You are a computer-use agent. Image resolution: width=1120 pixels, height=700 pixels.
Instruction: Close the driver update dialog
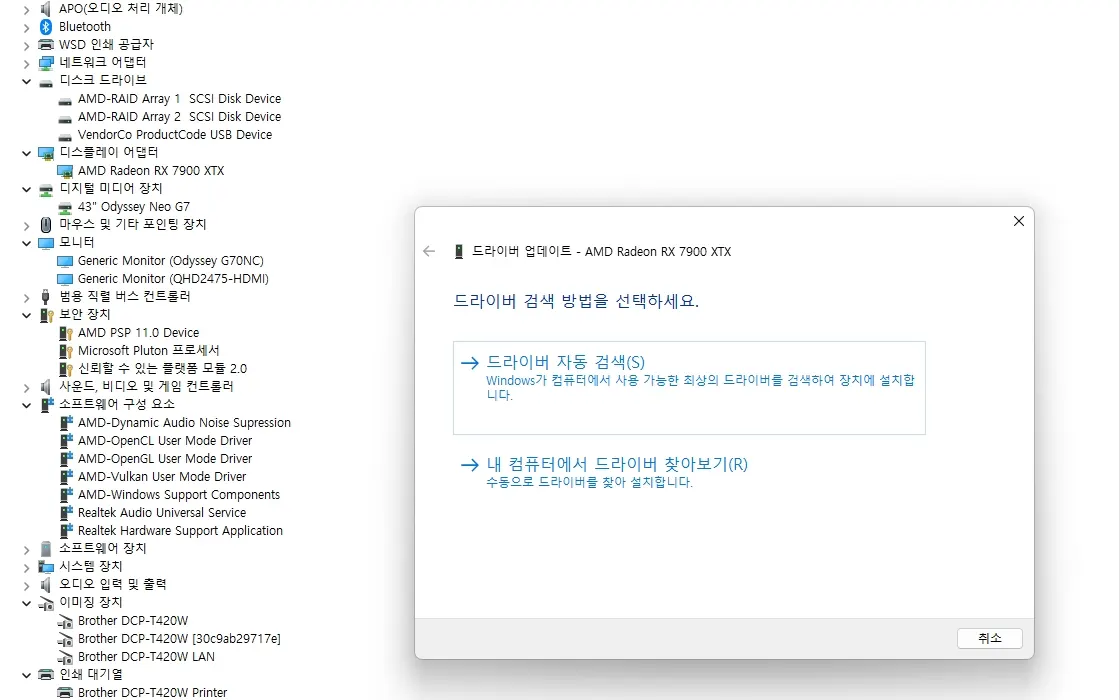pos(1019,221)
